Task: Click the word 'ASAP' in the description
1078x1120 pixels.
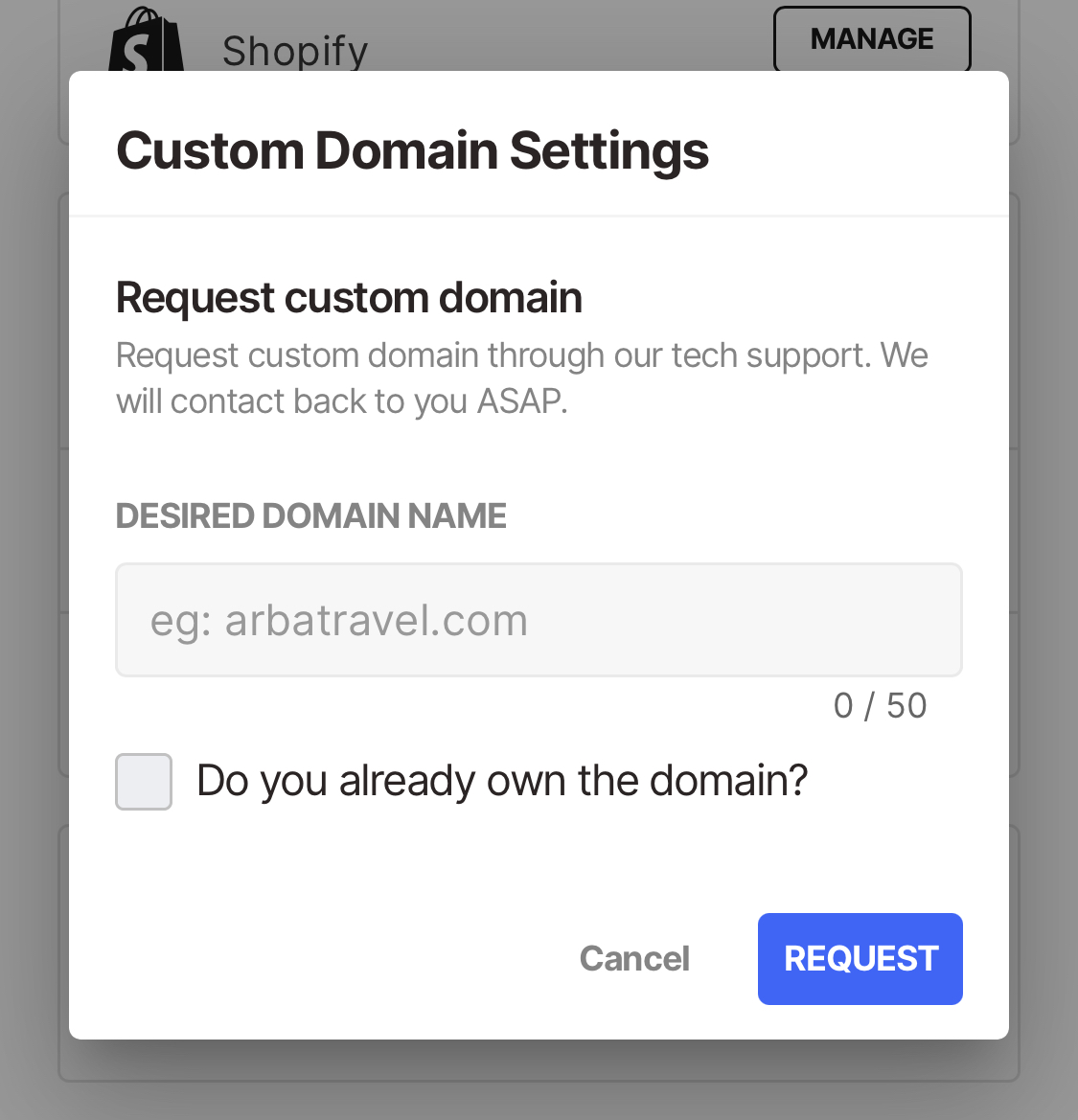Action: click(519, 401)
